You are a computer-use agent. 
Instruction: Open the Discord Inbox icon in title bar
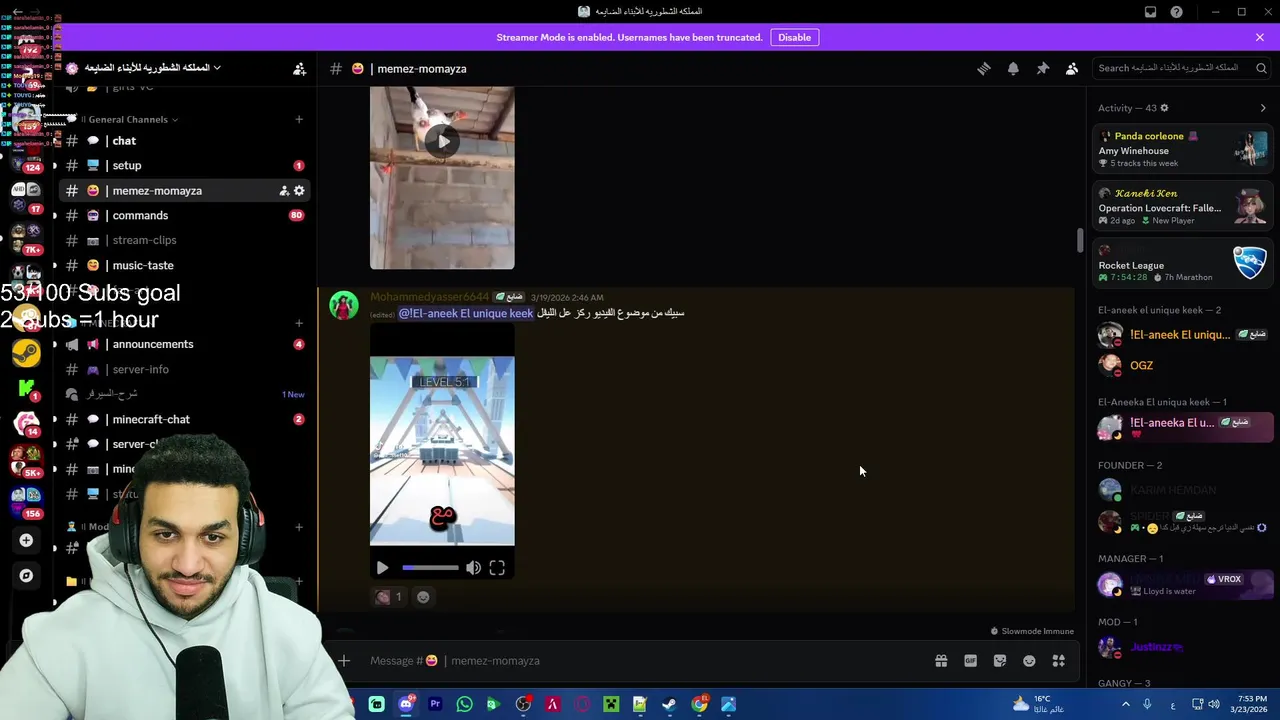tap(1150, 12)
